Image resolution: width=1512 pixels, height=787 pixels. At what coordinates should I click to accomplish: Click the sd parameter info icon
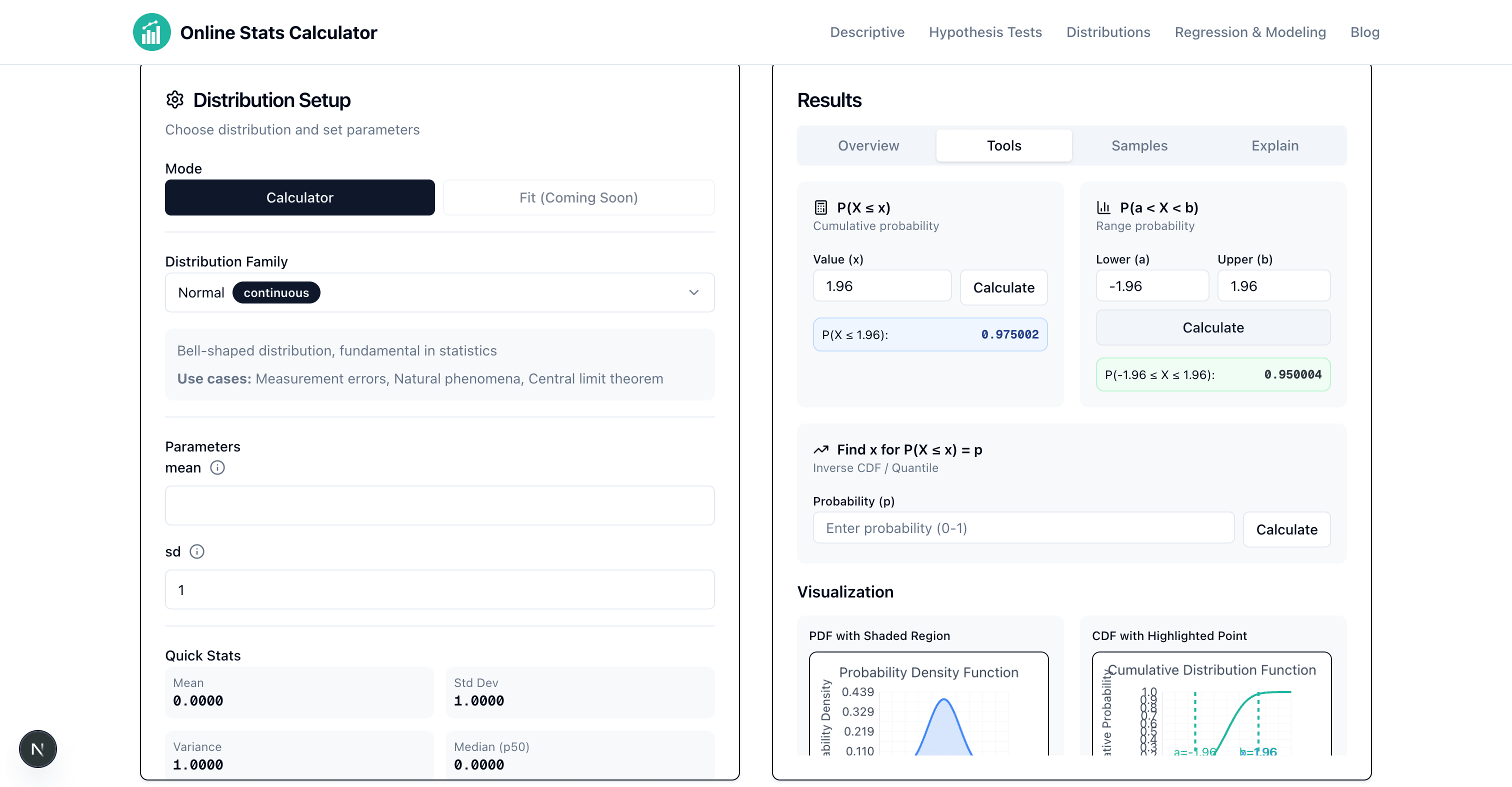click(x=196, y=551)
